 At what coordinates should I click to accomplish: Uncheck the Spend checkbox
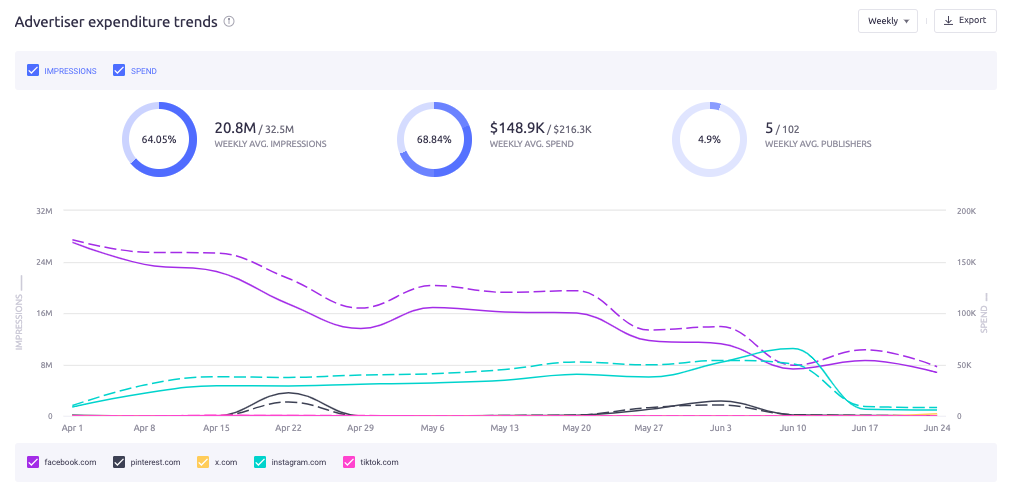[x=119, y=71]
